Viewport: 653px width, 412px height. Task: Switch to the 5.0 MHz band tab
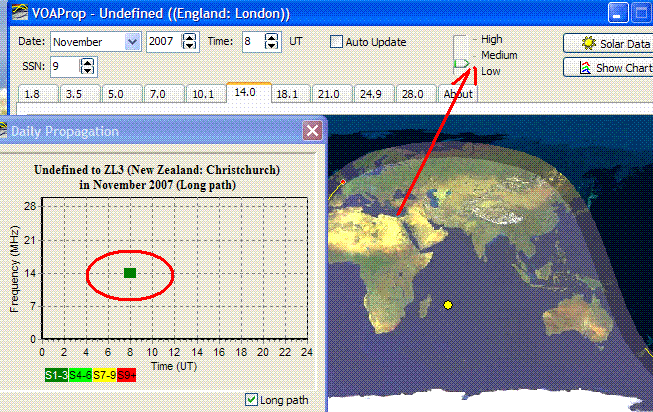click(x=122, y=94)
